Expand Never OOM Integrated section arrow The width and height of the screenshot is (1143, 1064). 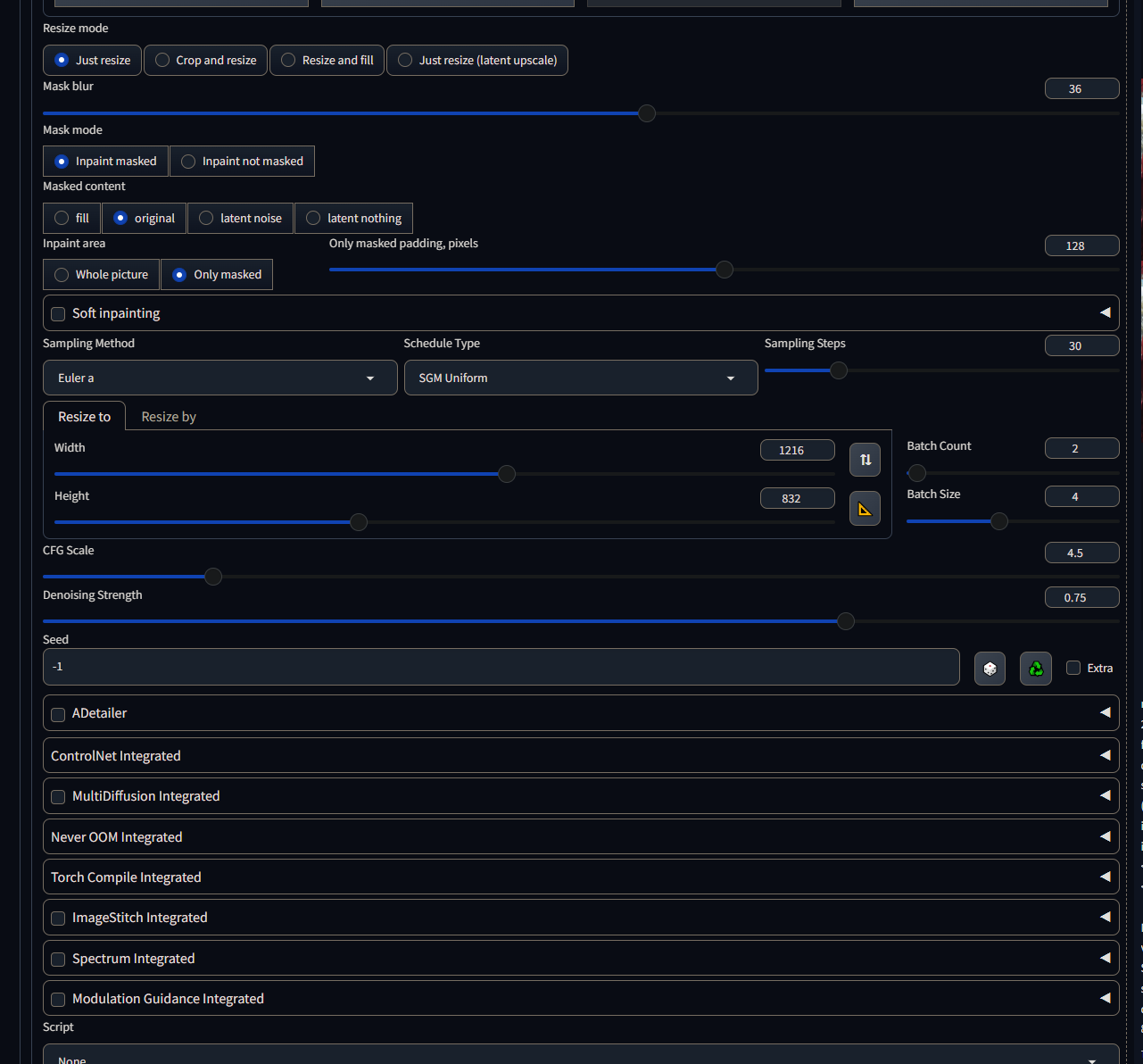pyautogui.click(x=1105, y=836)
